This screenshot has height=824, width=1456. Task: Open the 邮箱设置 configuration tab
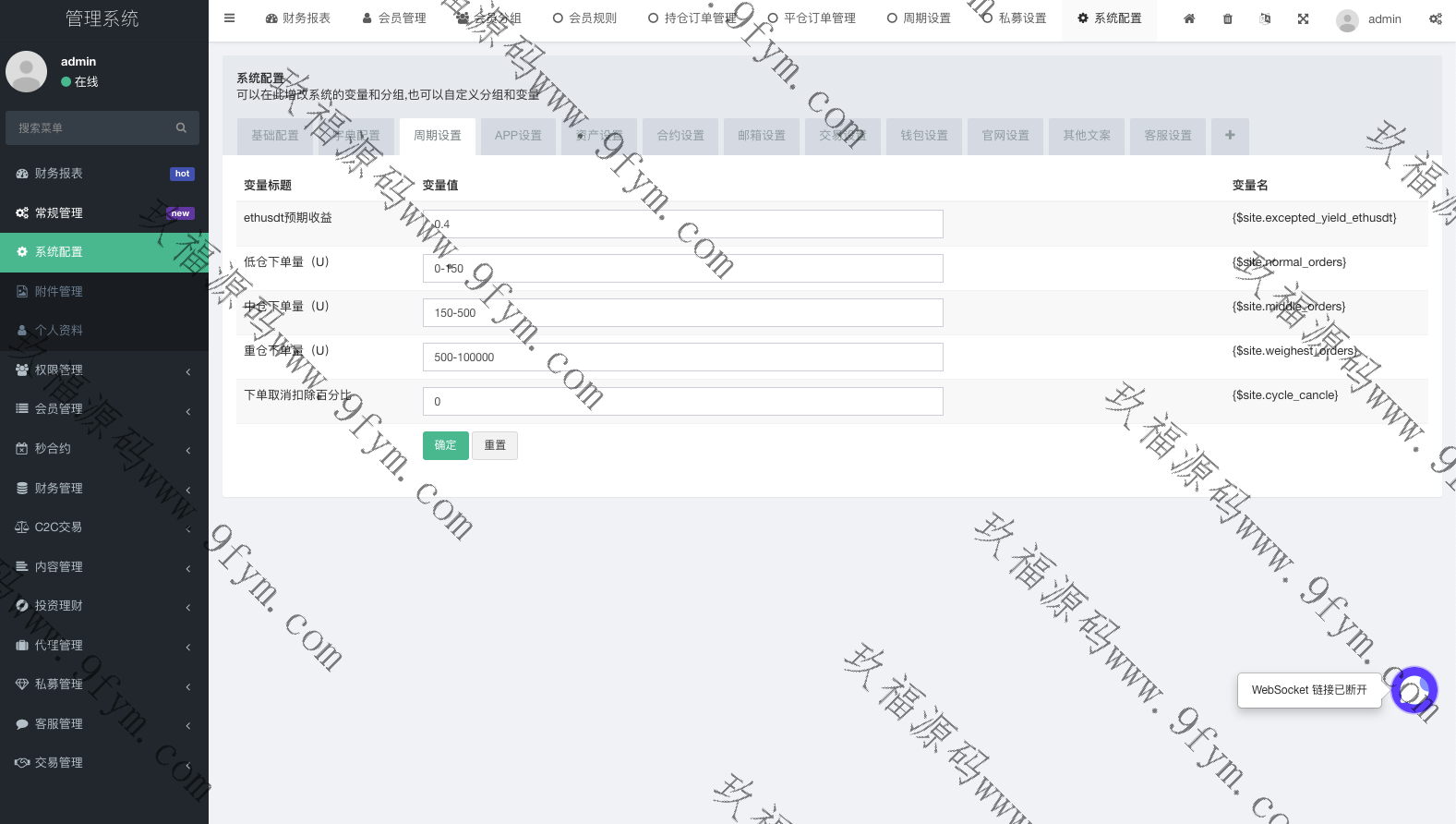click(x=762, y=136)
